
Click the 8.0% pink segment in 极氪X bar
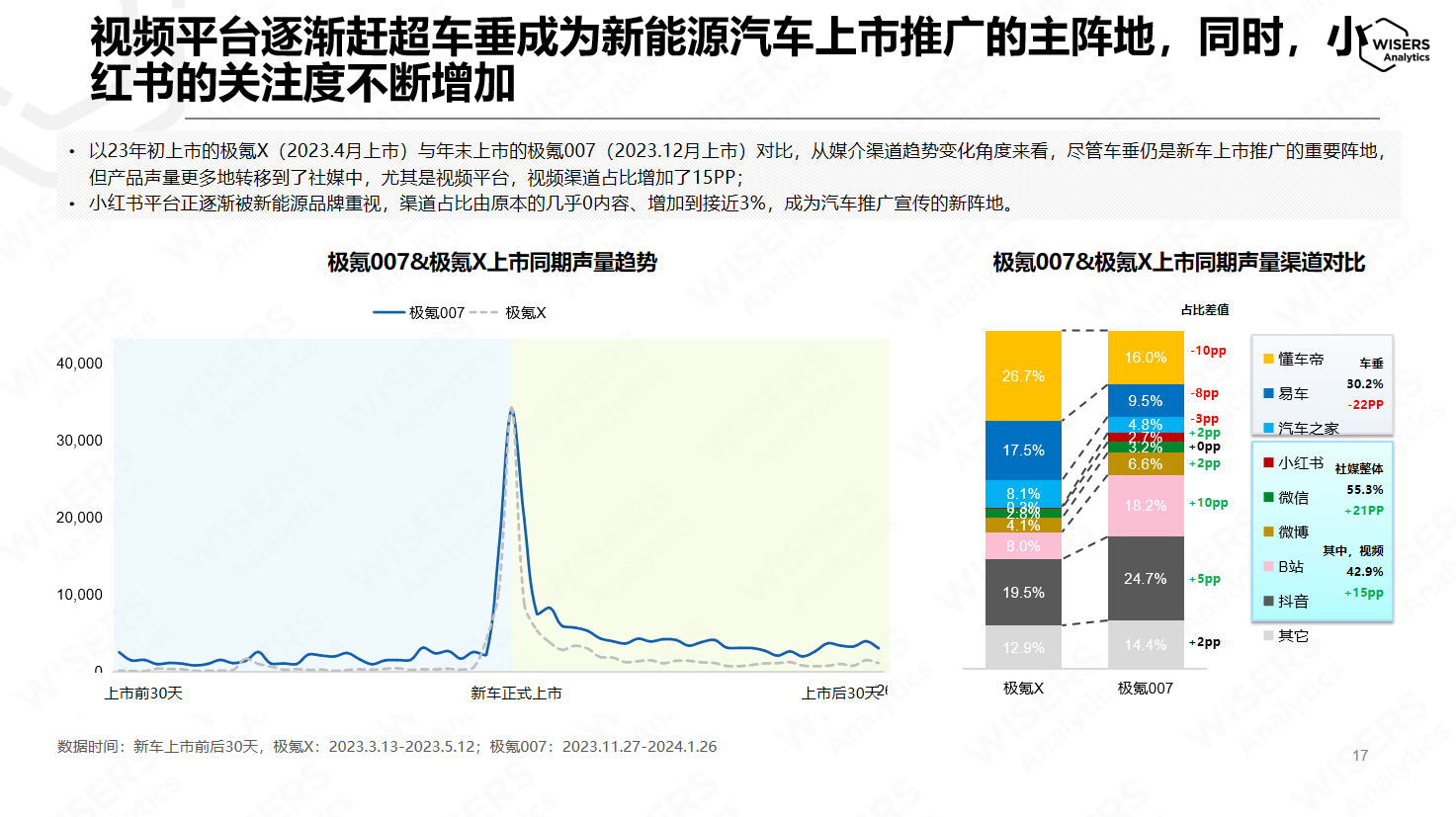(x=1023, y=545)
